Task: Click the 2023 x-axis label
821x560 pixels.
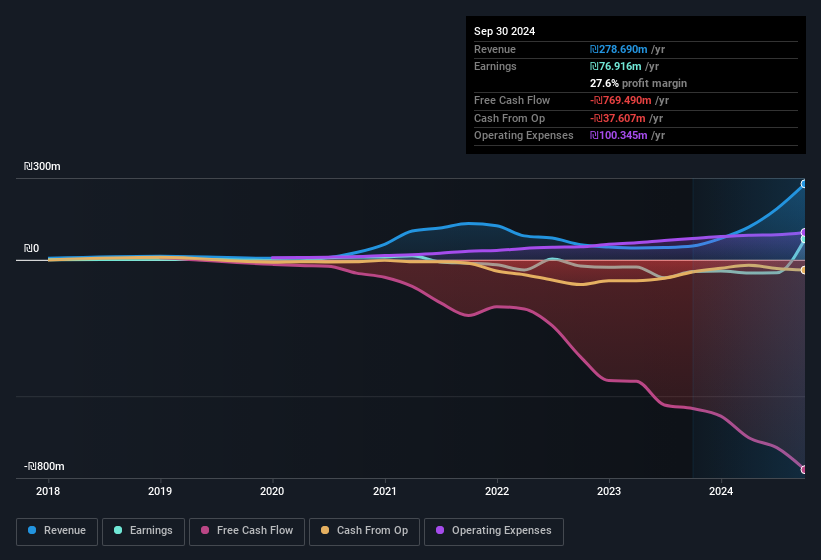Action: [x=609, y=491]
